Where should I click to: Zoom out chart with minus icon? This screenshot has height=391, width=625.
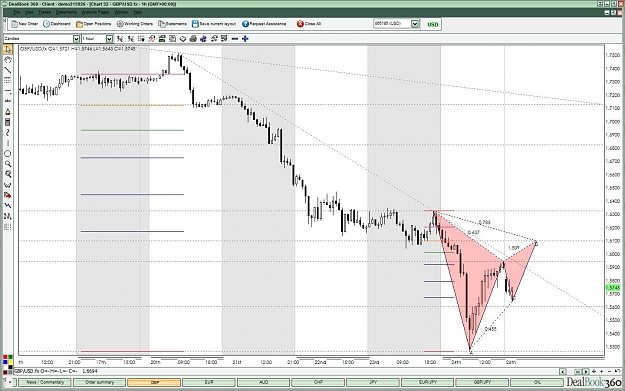point(235,39)
